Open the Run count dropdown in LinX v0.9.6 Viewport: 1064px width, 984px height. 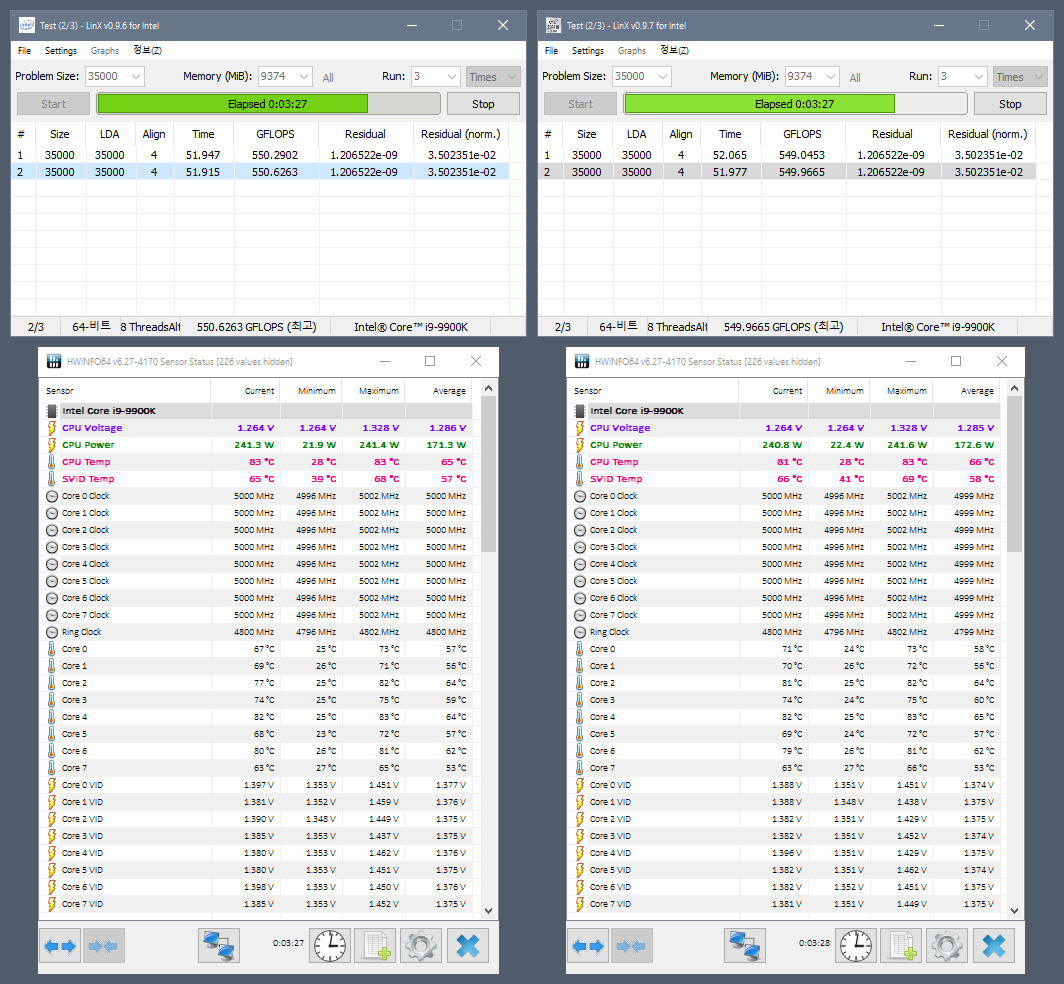point(452,77)
